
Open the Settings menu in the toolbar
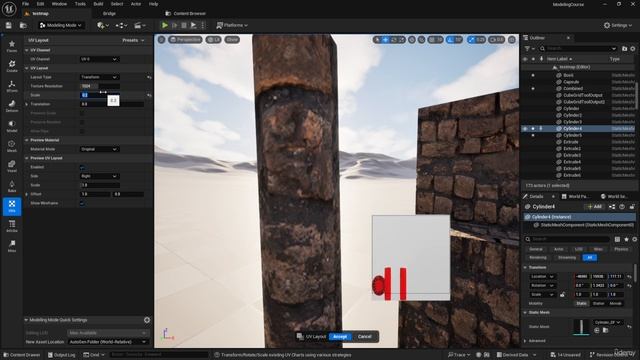(618, 25)
